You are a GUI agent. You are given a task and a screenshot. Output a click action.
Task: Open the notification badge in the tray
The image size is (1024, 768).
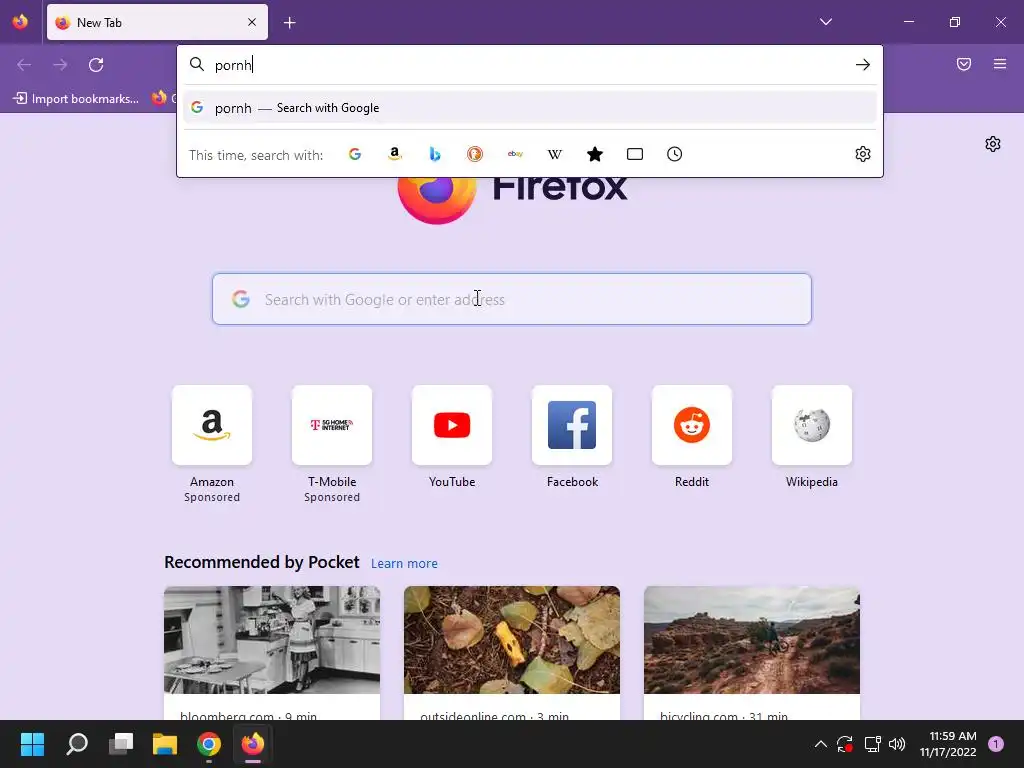coord(996,744)
